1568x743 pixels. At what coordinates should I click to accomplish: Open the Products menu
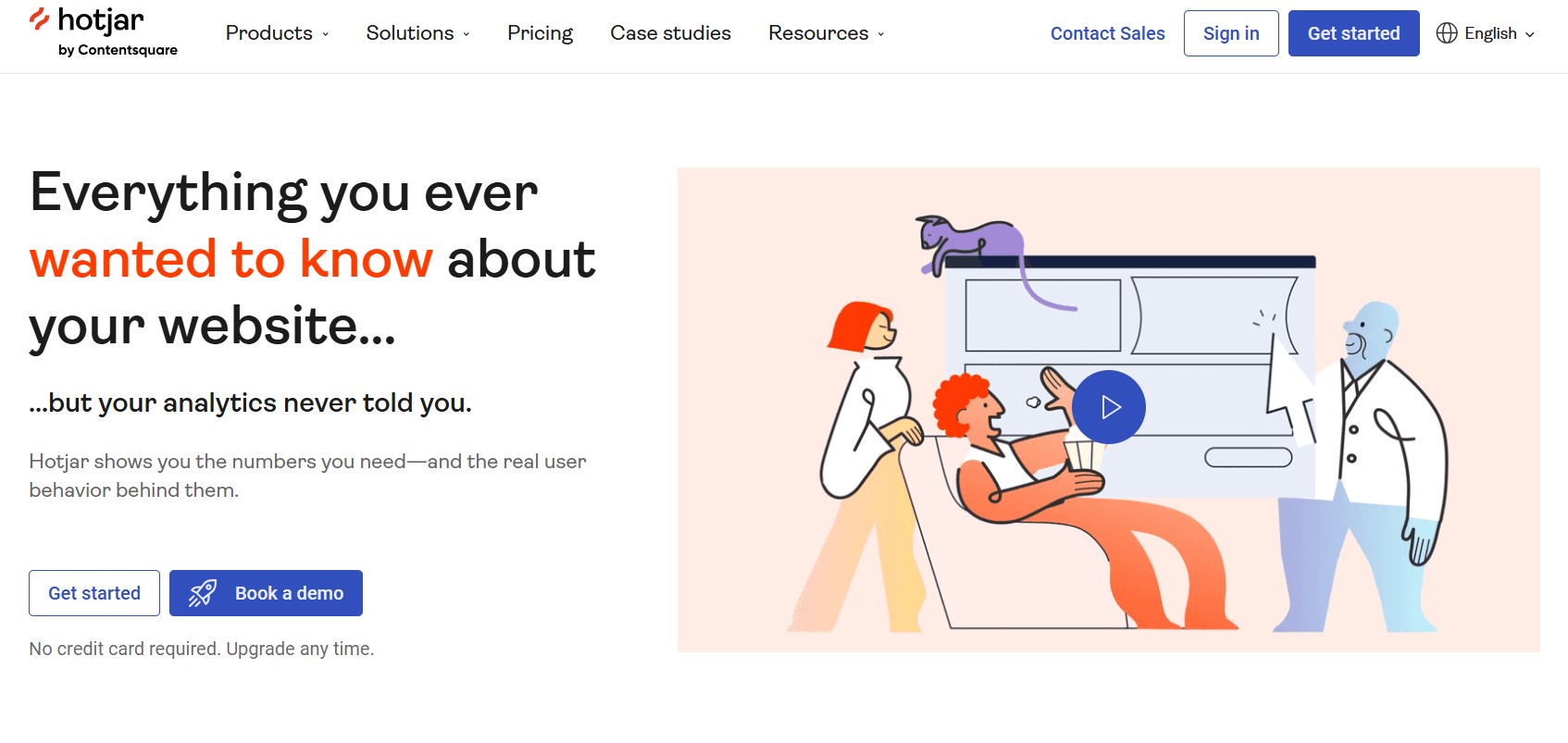(x=277, y=33)
